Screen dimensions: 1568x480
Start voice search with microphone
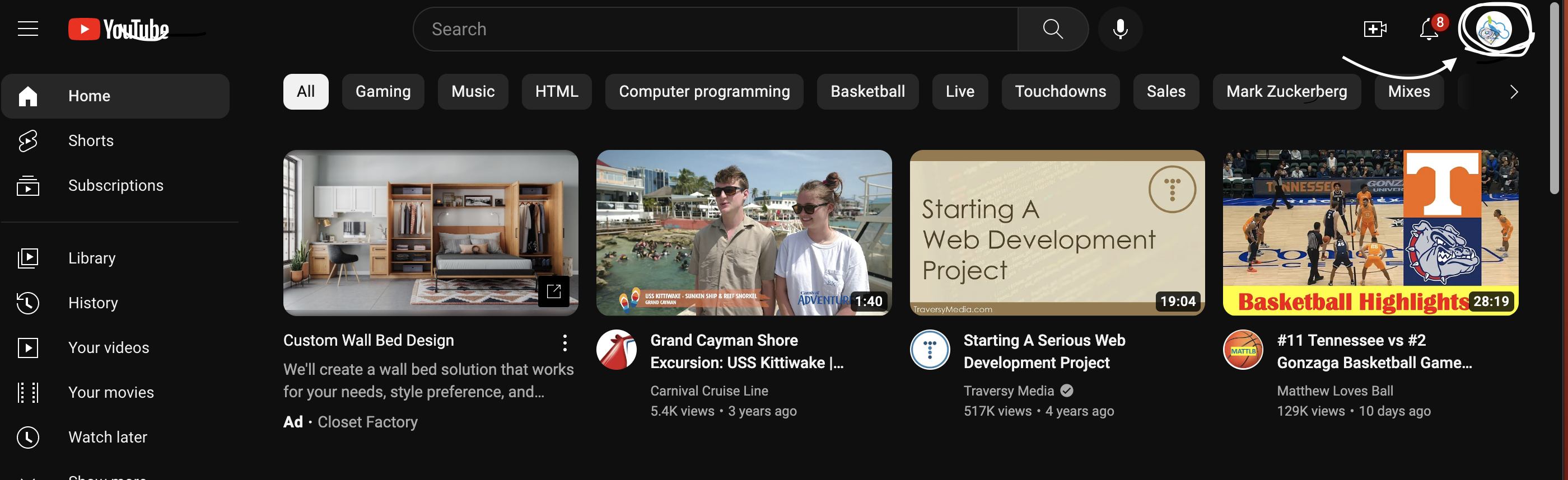[1119, 29]
